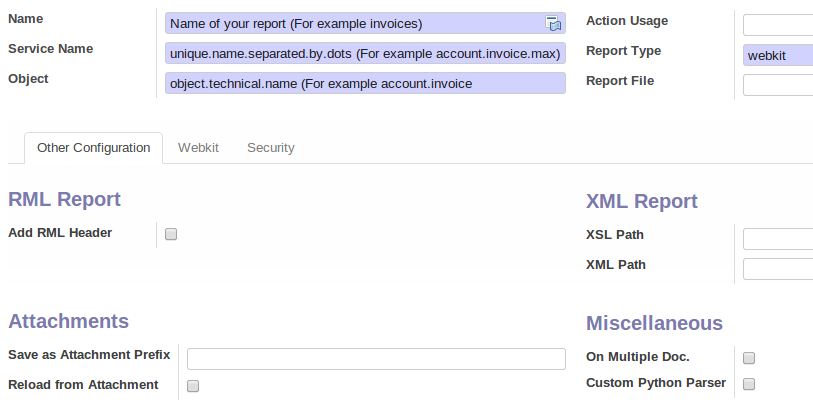Click the translate icon in Name field

[553, 23]
